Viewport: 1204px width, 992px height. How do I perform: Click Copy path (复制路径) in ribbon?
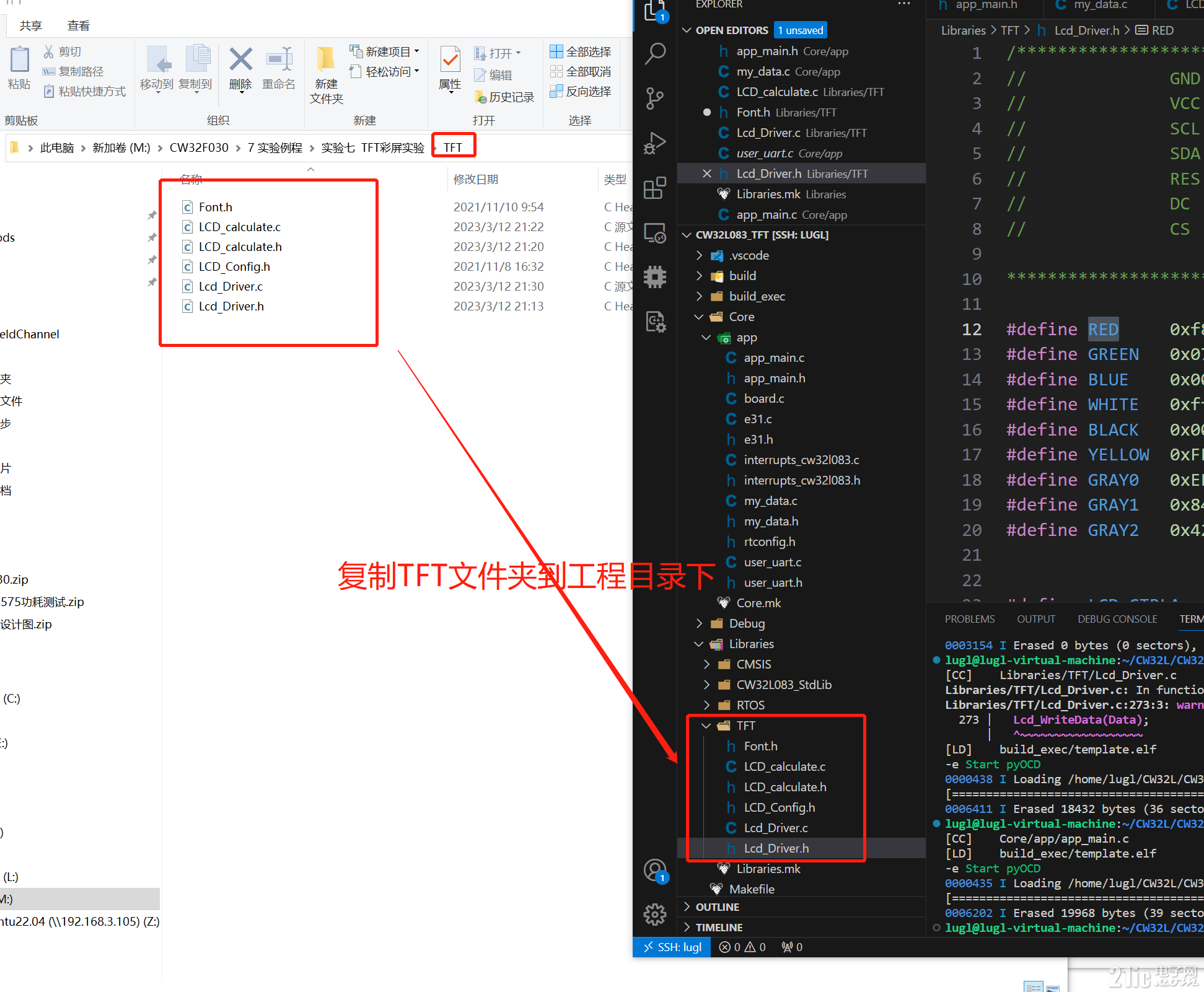(73, 71)
